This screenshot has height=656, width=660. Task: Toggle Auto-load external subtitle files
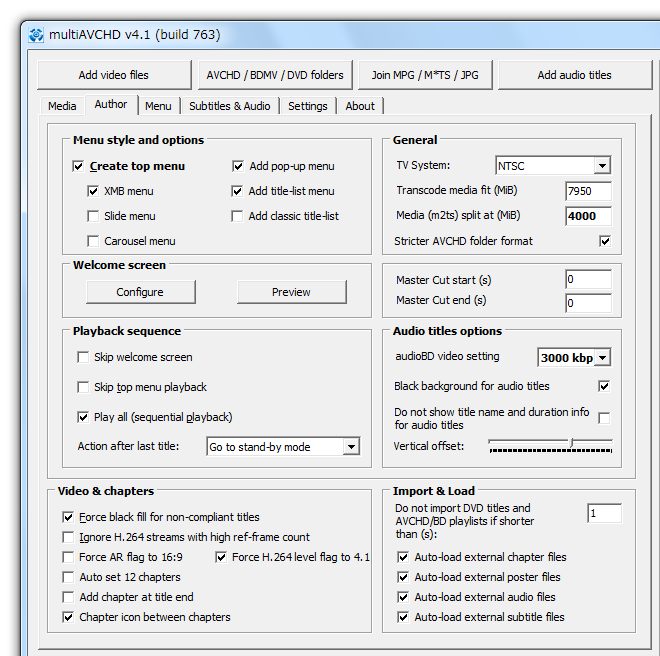pyautogui.click(x=403, y=617)
